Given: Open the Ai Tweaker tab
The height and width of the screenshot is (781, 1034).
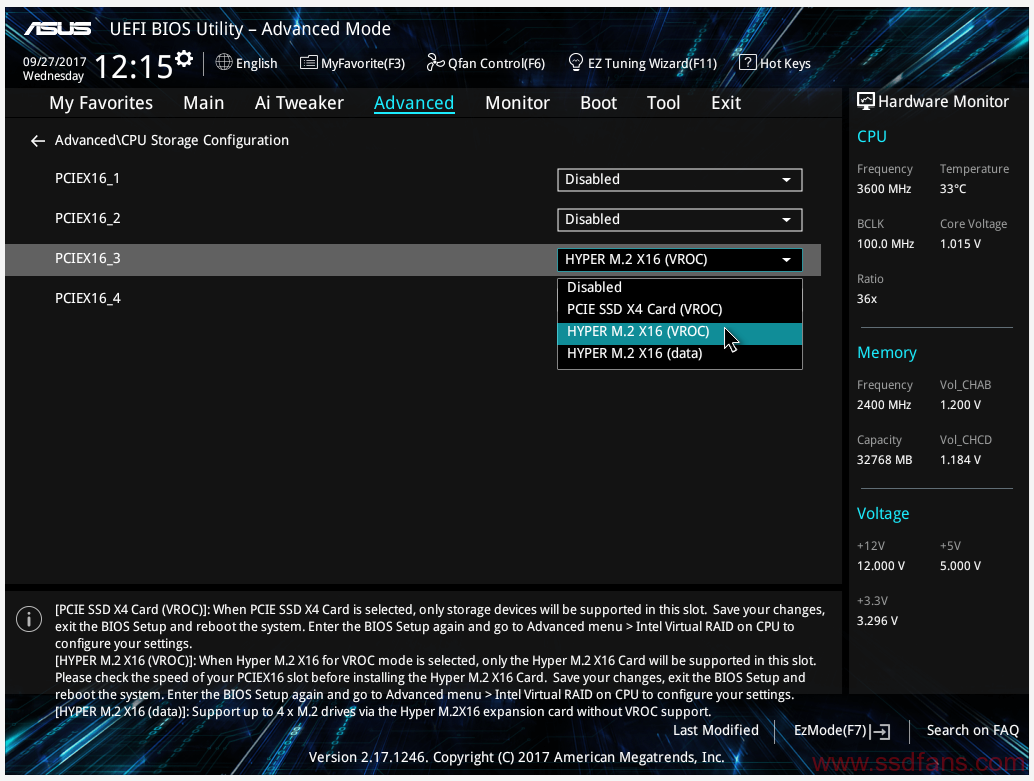Looking at the screenshot, I should click(299, 103).
